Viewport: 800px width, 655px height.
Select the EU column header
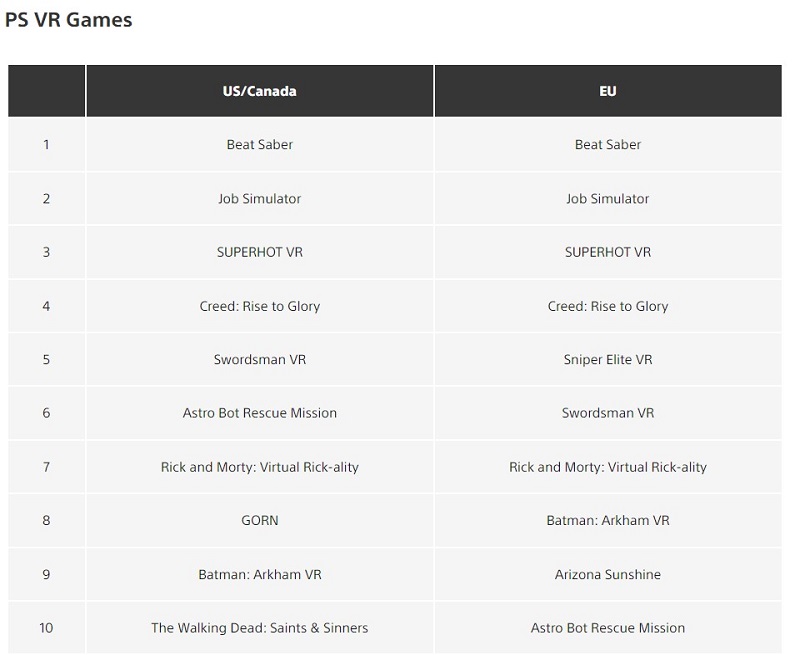click(x=608, y=91)
